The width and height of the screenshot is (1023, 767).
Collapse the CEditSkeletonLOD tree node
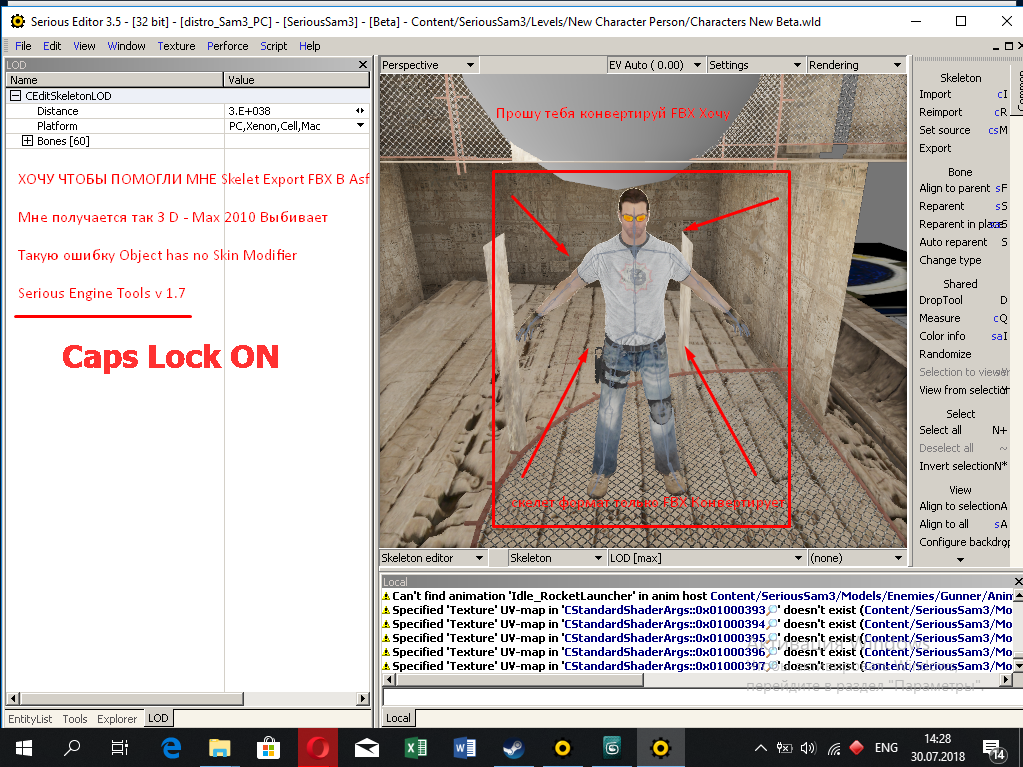point(16,96)
